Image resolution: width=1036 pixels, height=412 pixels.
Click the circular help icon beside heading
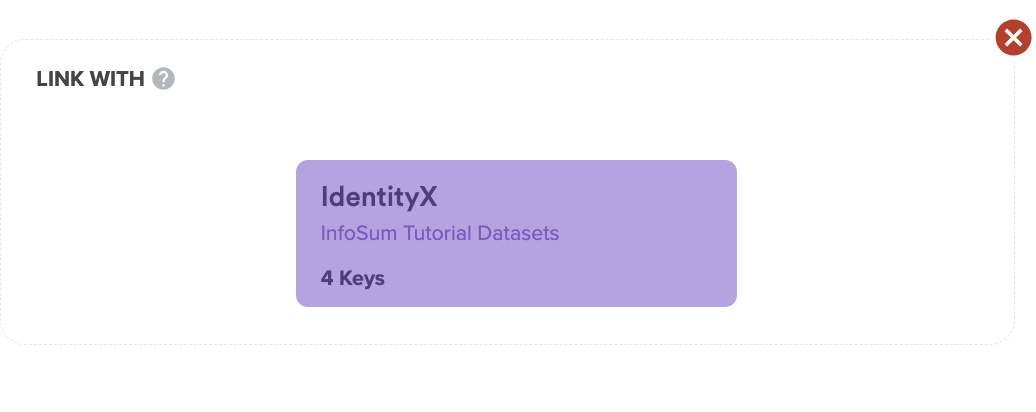click(163, 79)
